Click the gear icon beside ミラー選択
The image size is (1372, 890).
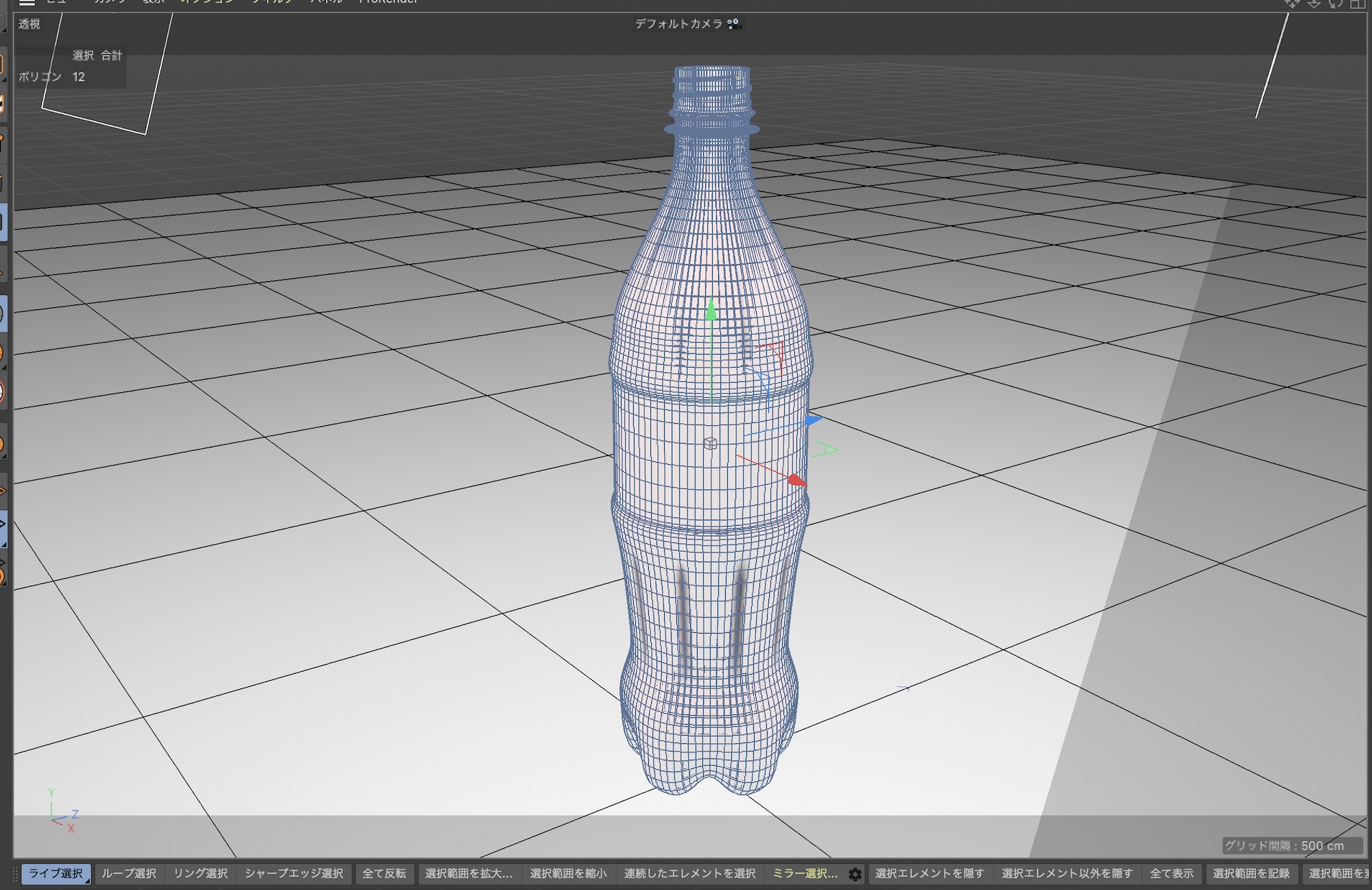pyautogui.click(x=855, y=874)
